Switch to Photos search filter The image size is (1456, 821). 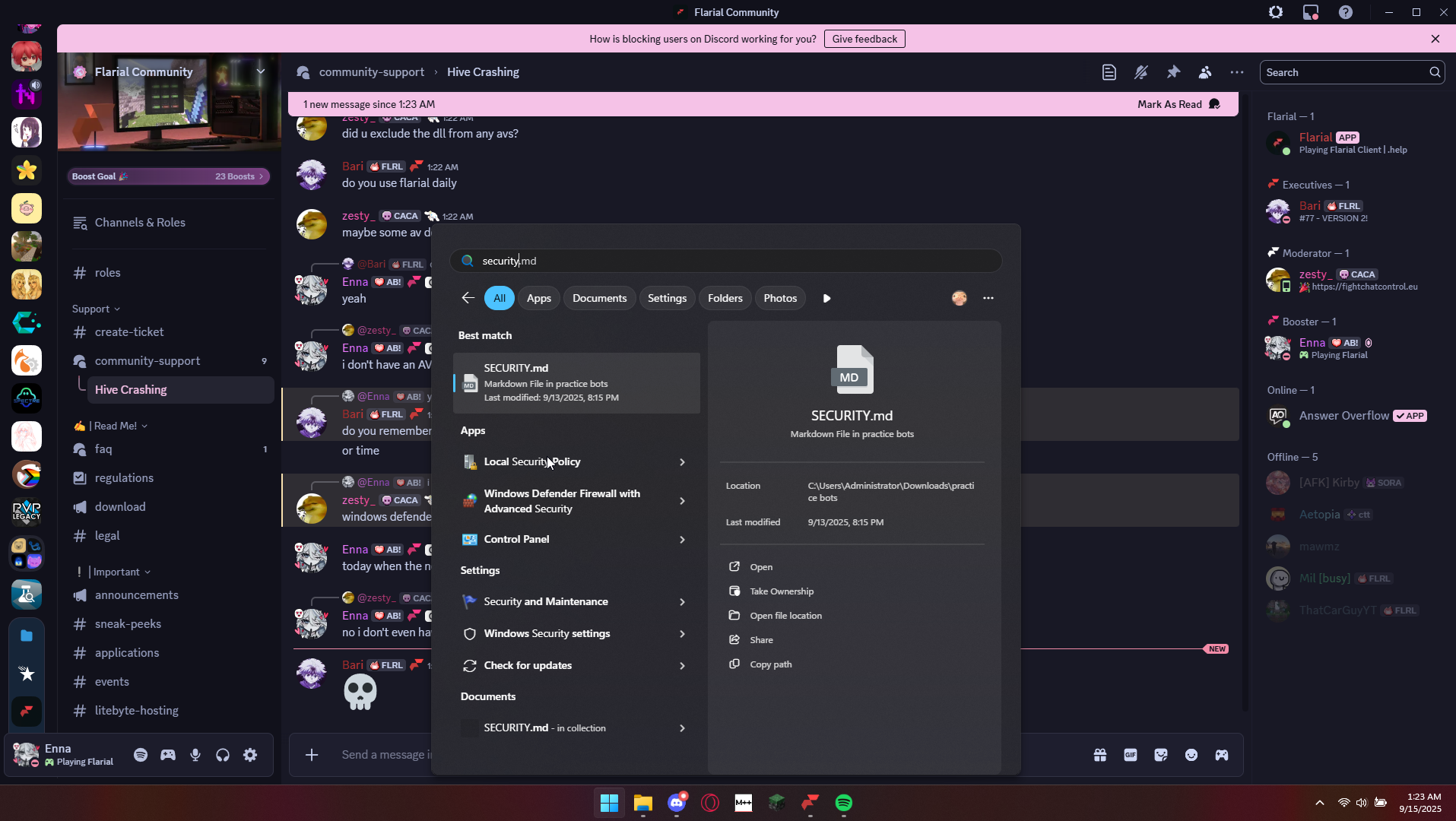(x=780, y=298)
